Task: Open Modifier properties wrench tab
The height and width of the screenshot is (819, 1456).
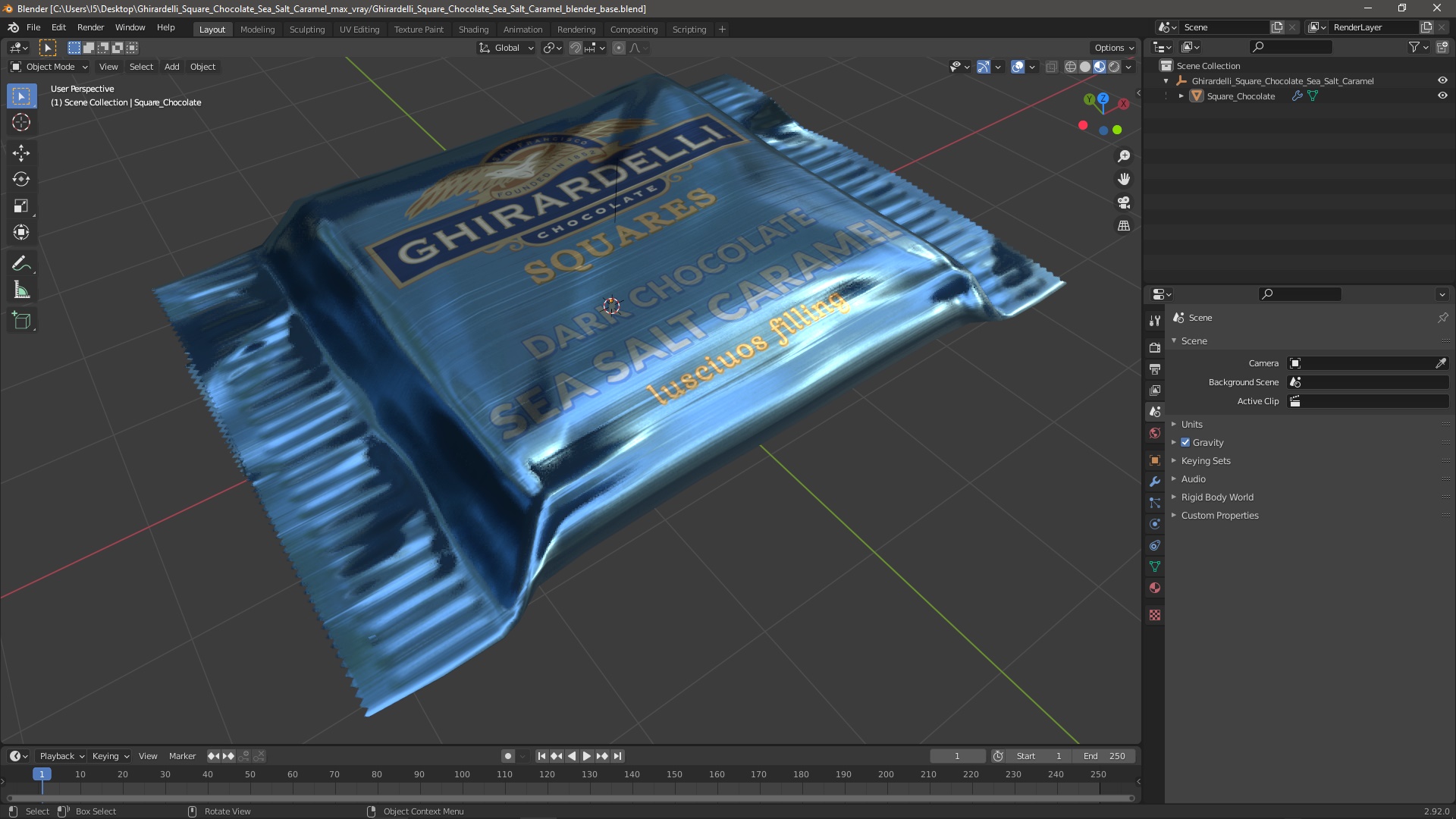Action: point(1155,482)
